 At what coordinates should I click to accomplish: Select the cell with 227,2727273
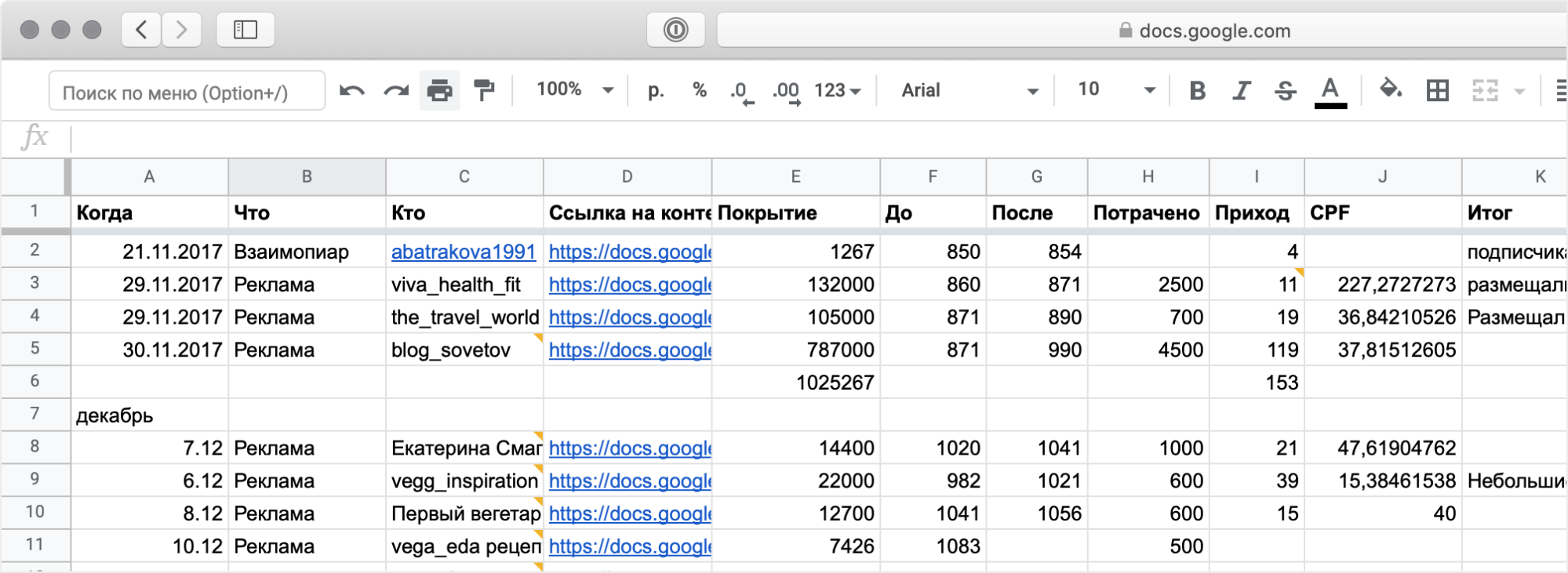(x=1383, y=285)
